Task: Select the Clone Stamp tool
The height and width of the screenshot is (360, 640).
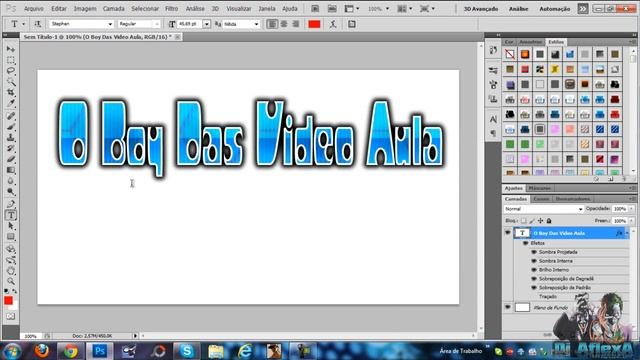Action: point(11,138)
